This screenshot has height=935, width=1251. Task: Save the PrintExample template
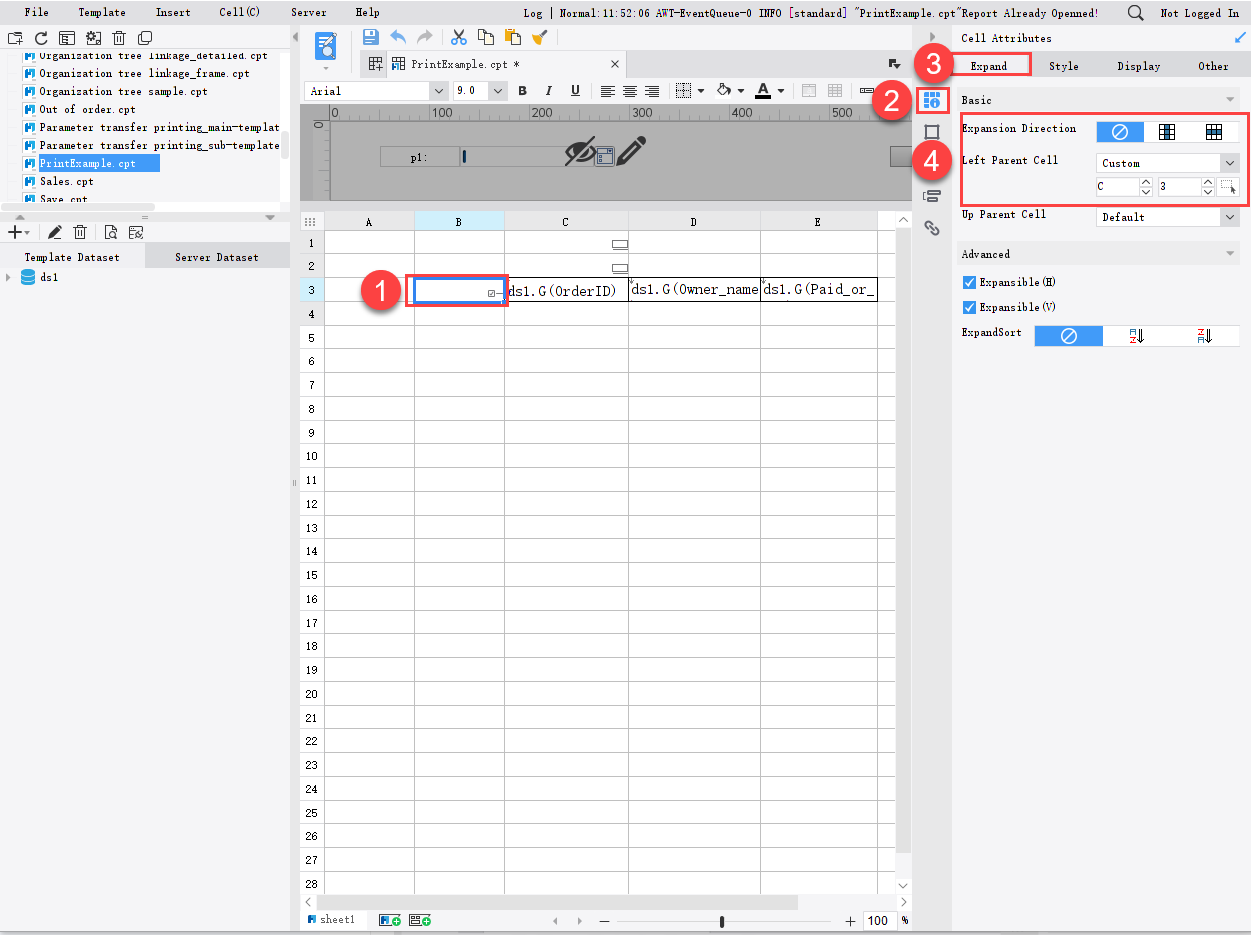coord(370,36)
